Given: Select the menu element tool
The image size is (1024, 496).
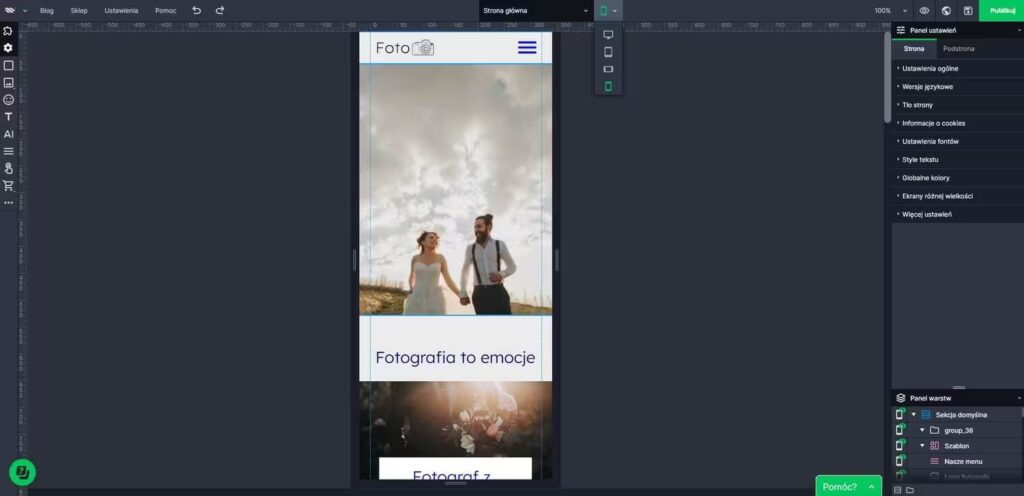Looking at the screenshot, I should pos(8,151).
